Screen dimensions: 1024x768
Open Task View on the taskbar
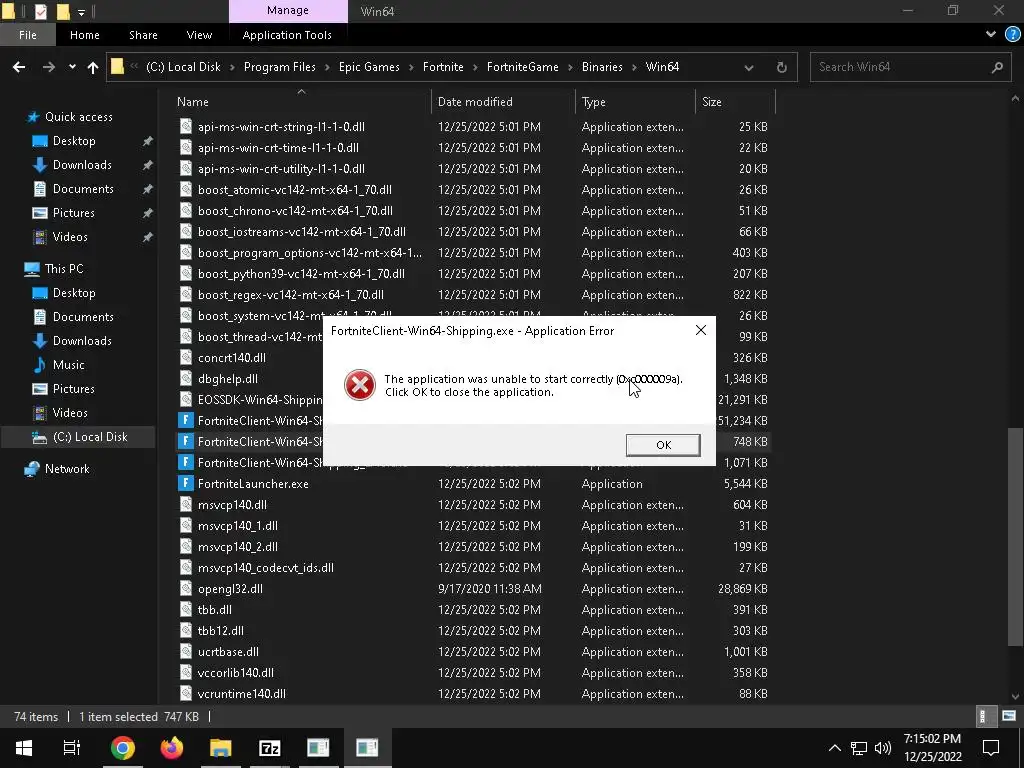tap(72, 748)
